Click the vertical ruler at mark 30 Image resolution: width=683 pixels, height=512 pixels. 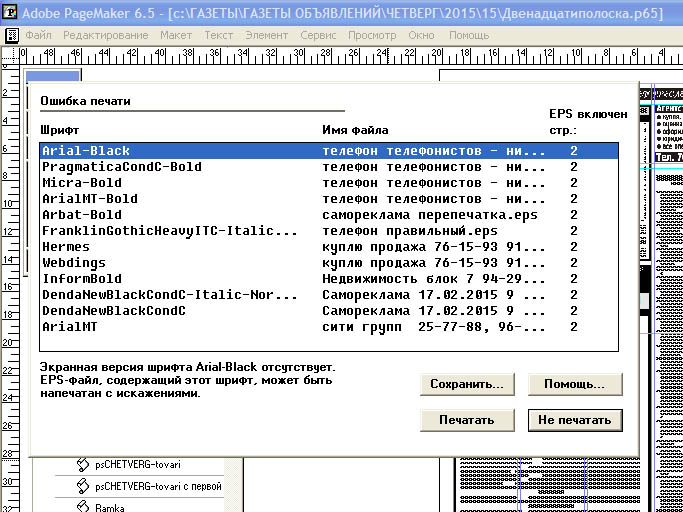coord(10,481)
